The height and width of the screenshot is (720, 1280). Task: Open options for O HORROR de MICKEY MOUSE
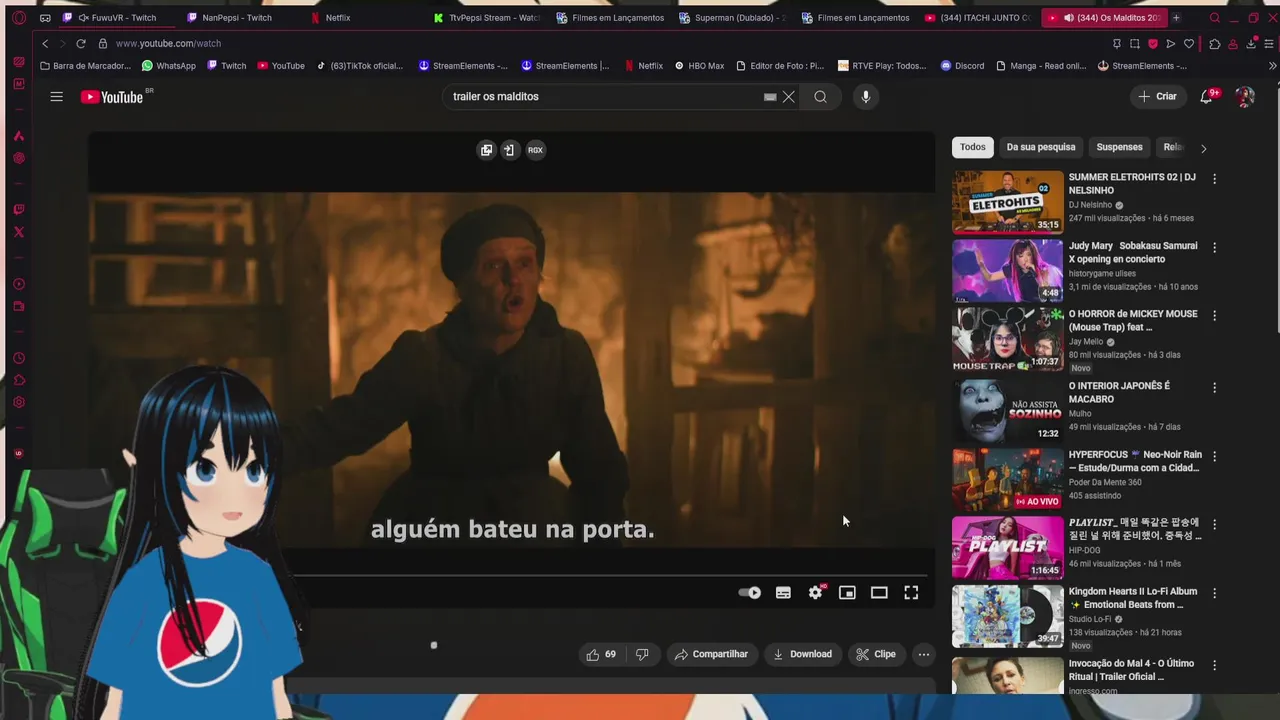1214,316
